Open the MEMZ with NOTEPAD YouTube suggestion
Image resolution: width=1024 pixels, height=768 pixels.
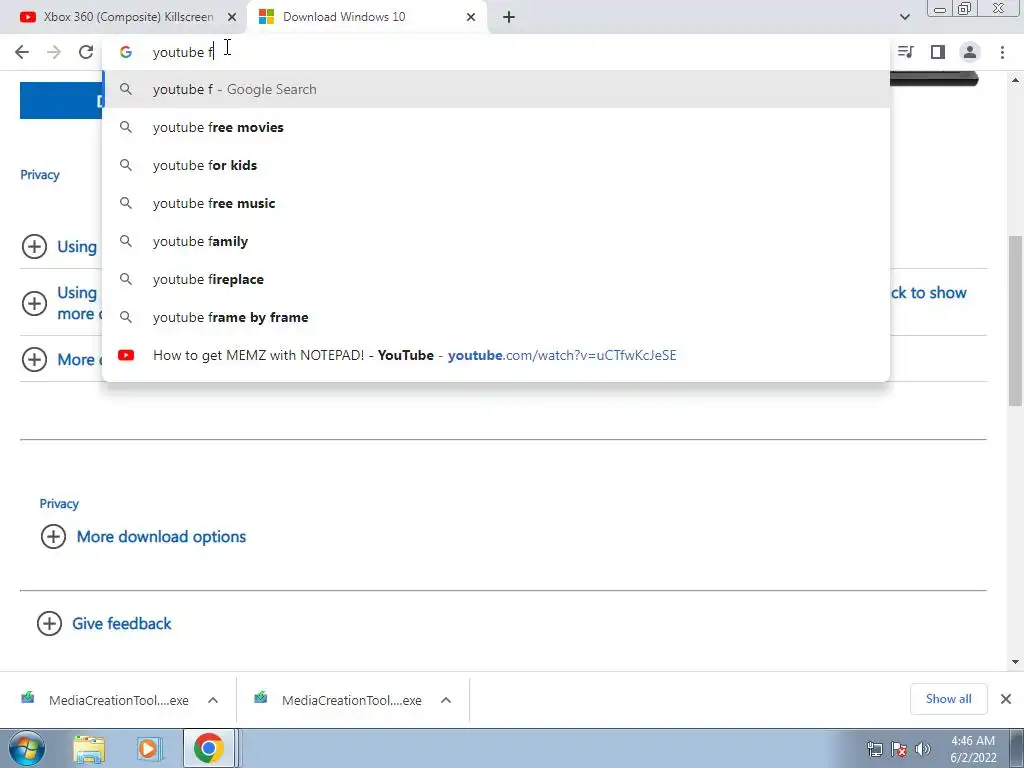point(496,355)
